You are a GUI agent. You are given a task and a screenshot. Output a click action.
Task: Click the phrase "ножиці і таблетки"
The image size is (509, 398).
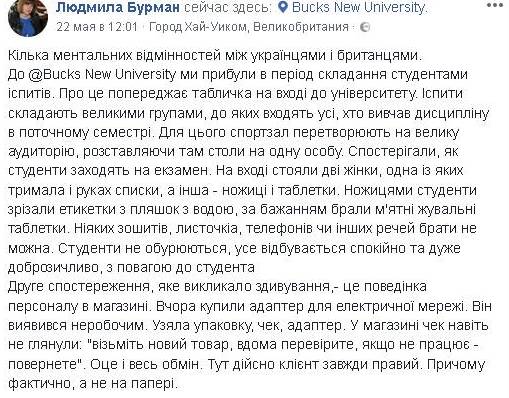[279, 190]
